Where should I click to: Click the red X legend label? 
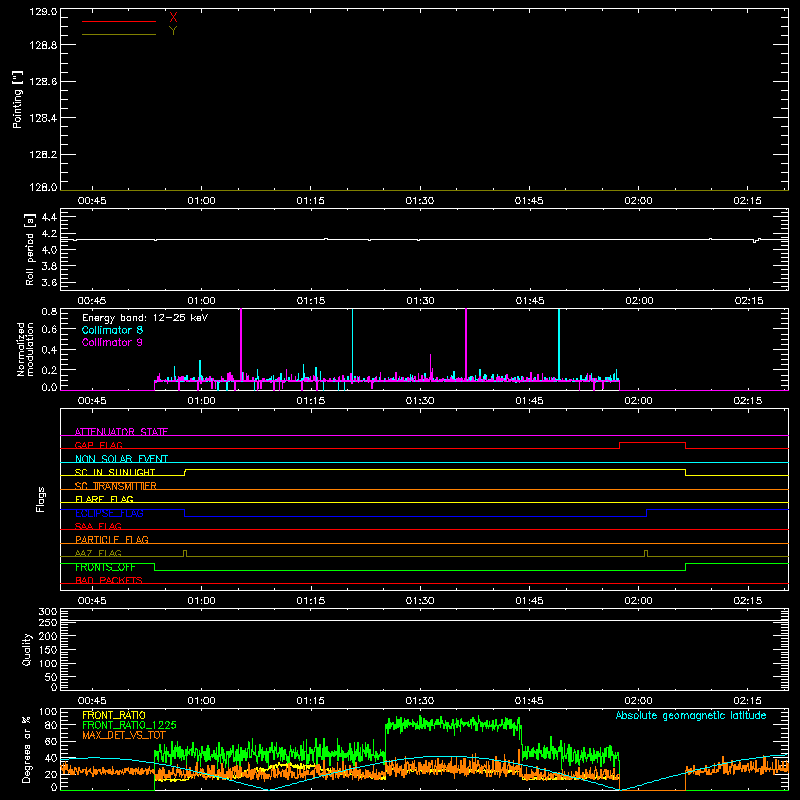pyautogui.click(x=173, y=18)
